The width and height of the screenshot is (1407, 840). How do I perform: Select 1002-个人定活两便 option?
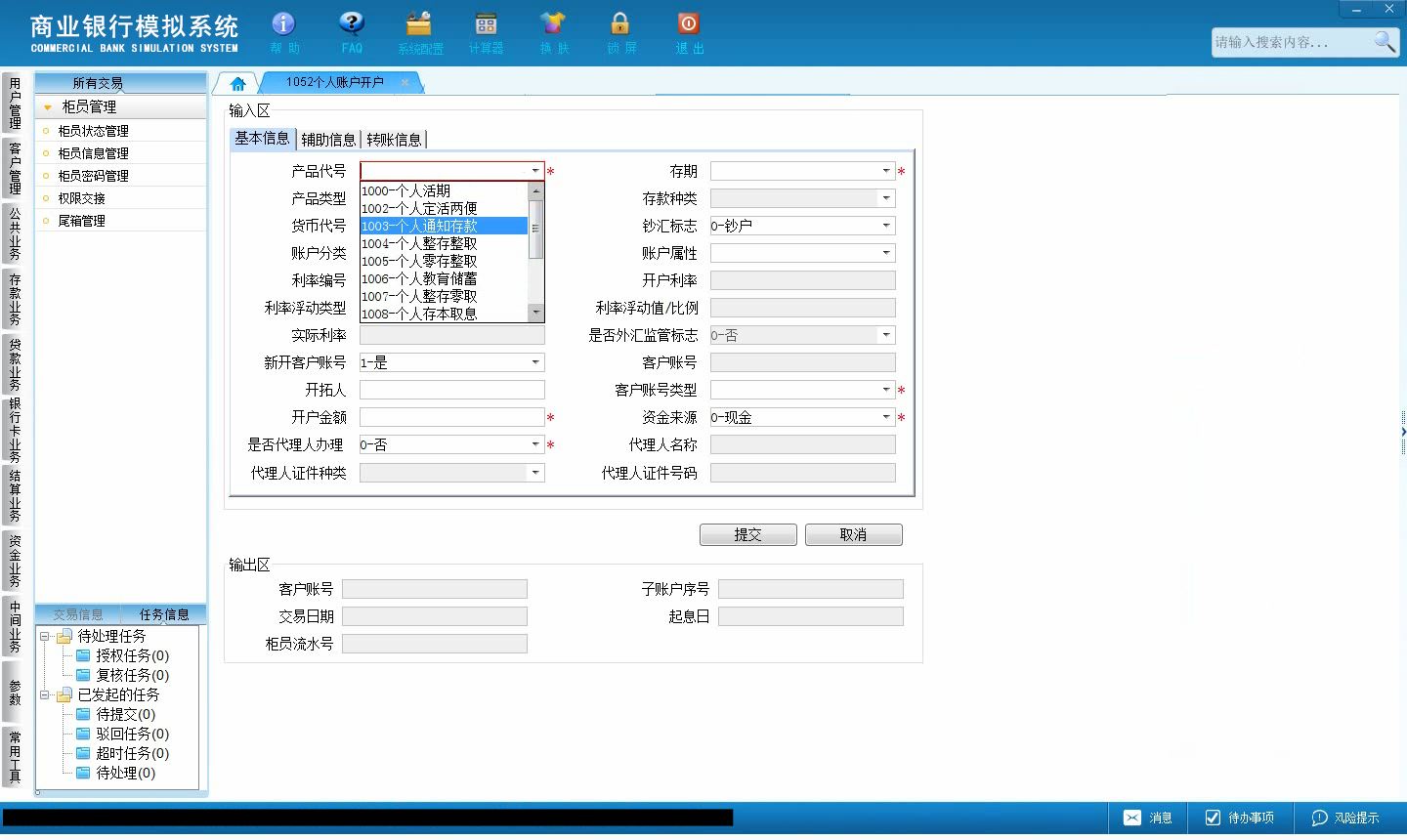pyautogui.click(x=444, y=208)
